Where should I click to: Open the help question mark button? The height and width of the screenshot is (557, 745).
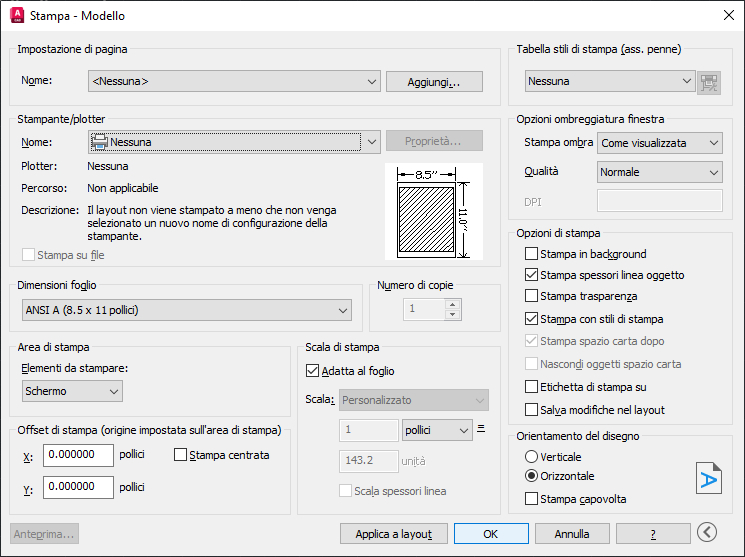(653, 534)
